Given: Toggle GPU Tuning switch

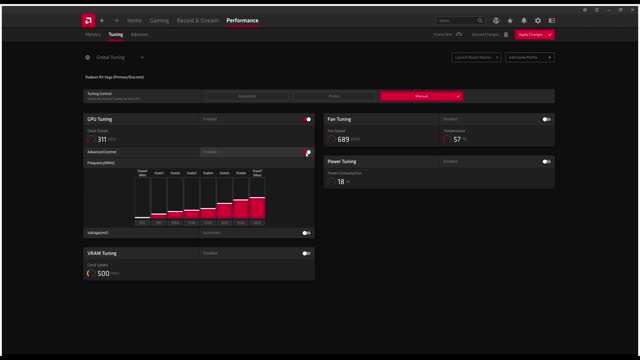Looking at the screenshot, I should point(307,119).
